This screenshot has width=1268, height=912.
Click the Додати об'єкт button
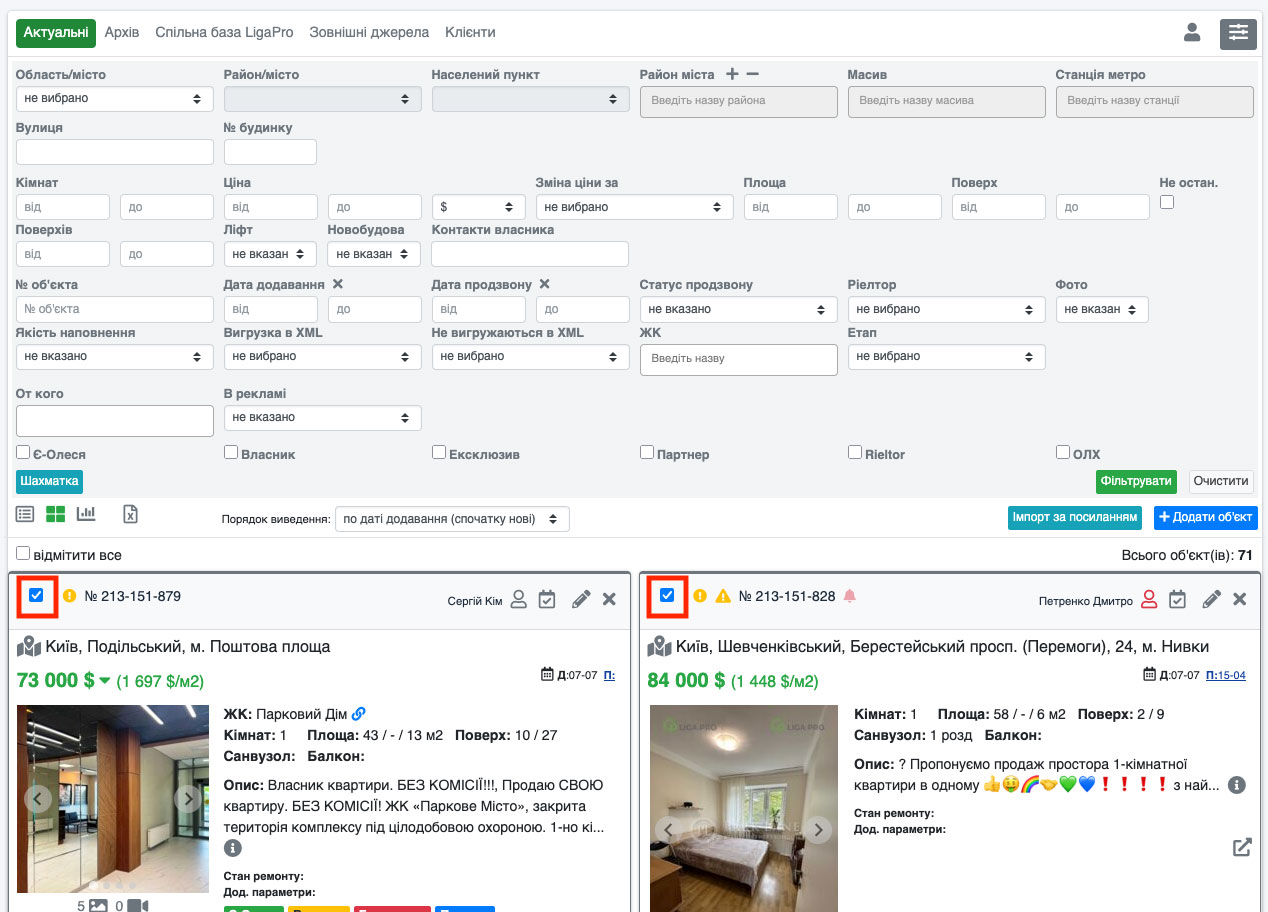(x=1205, y=518)
